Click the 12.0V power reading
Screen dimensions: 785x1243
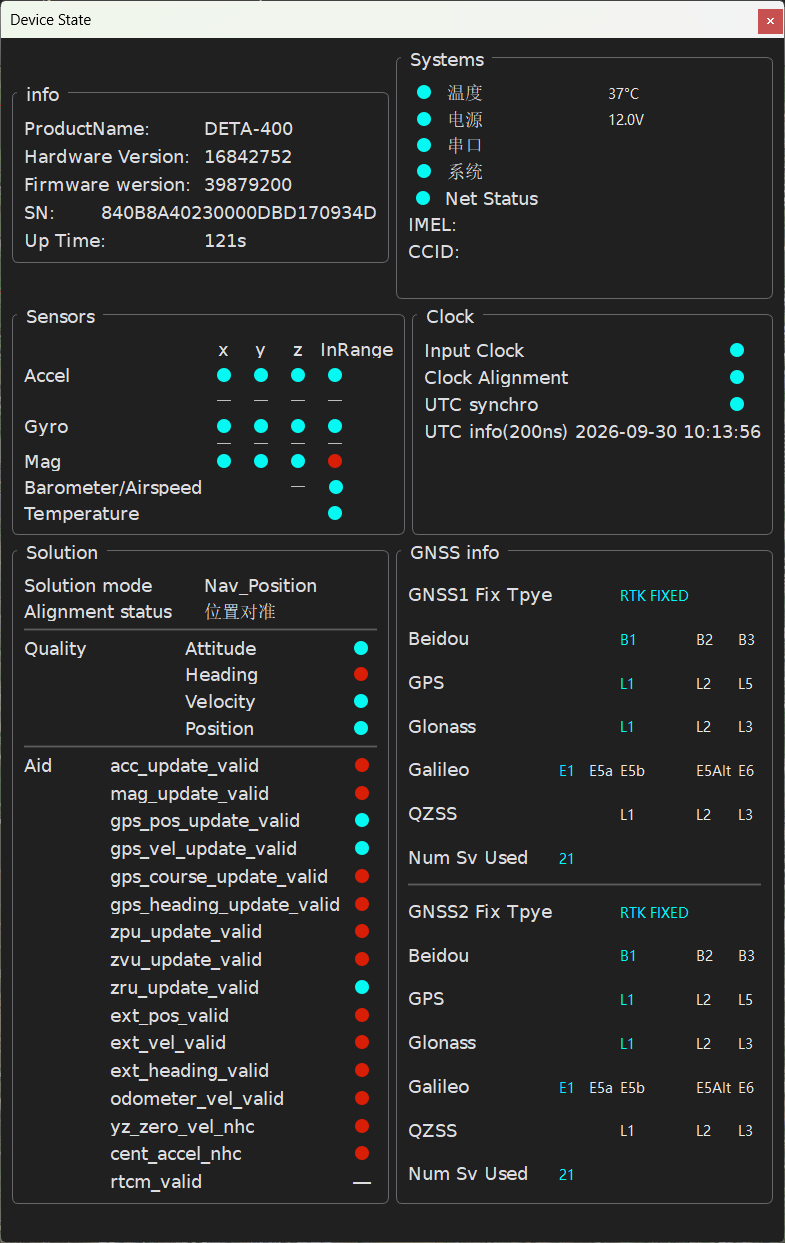tap(626, 120)
